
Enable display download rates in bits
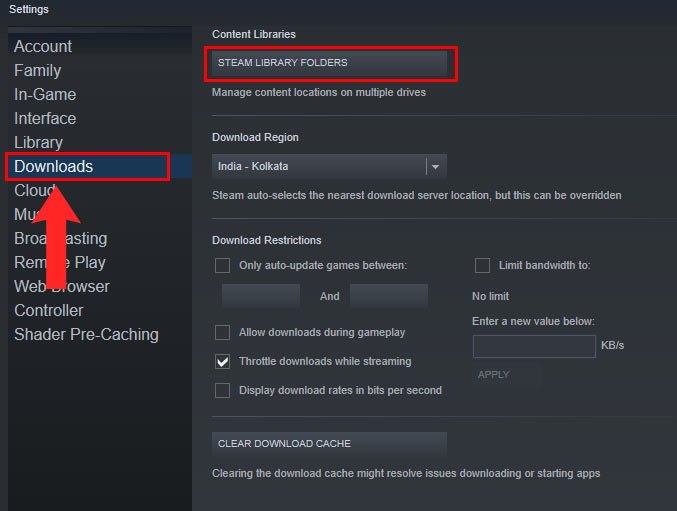(223, 390)
